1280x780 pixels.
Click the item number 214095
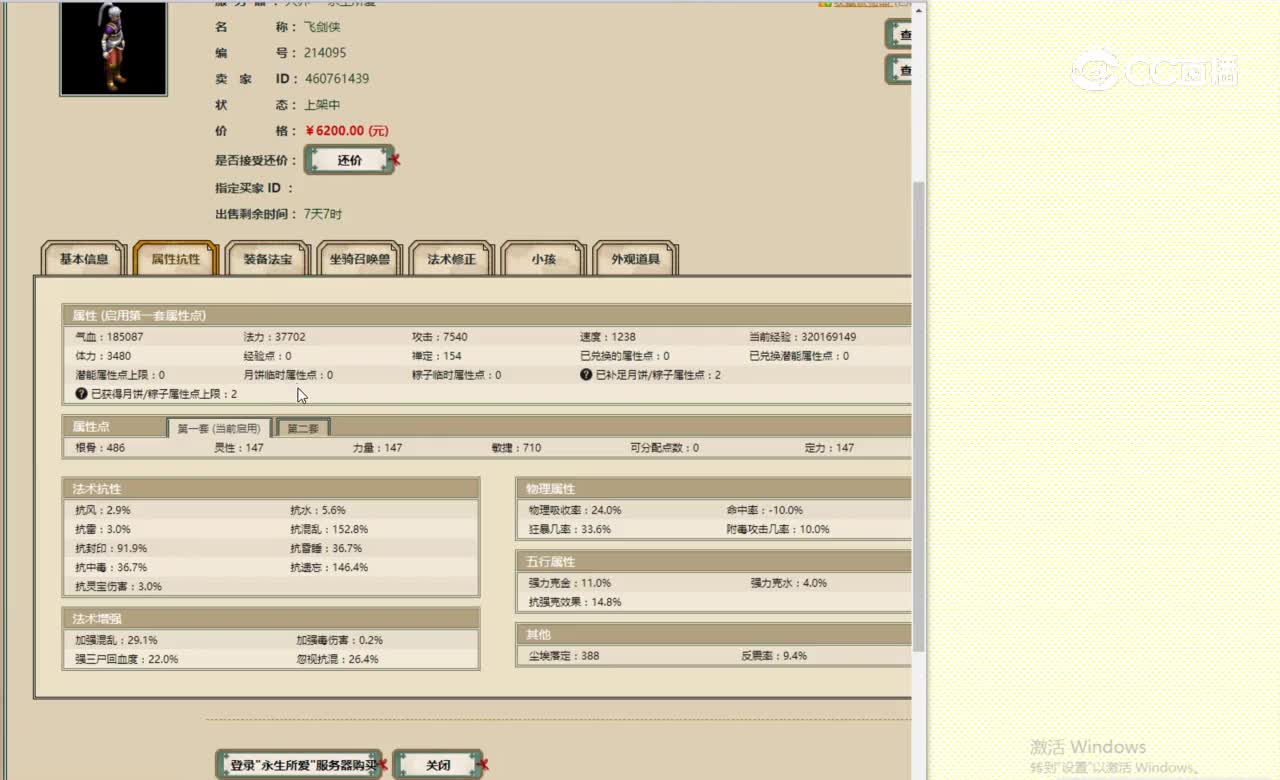(325, 53)
